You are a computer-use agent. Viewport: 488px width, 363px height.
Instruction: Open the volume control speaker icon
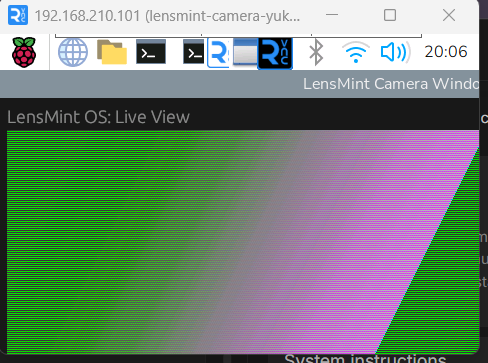coord(395,52)
